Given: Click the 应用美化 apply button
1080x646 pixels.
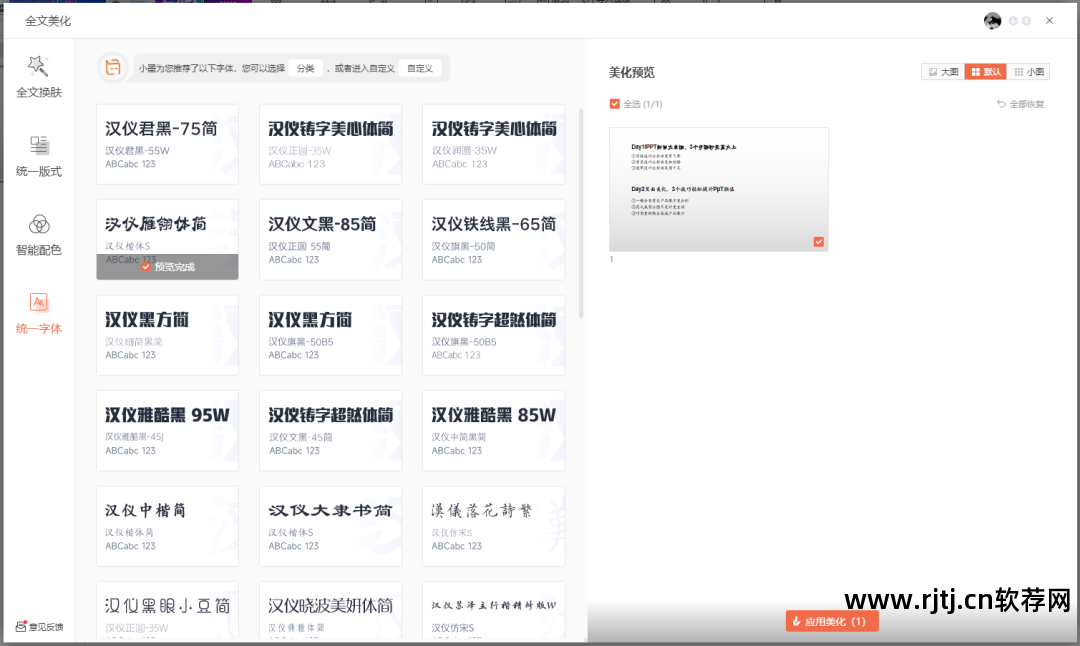Looking at the screenshot, I should pyautogui.click(x=832, y=620).
